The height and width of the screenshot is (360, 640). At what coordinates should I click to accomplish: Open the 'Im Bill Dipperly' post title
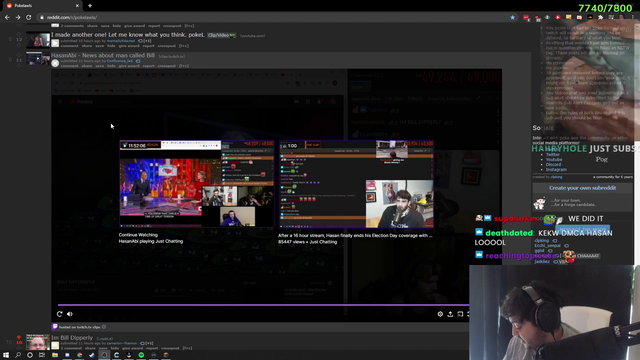point(72,338)
